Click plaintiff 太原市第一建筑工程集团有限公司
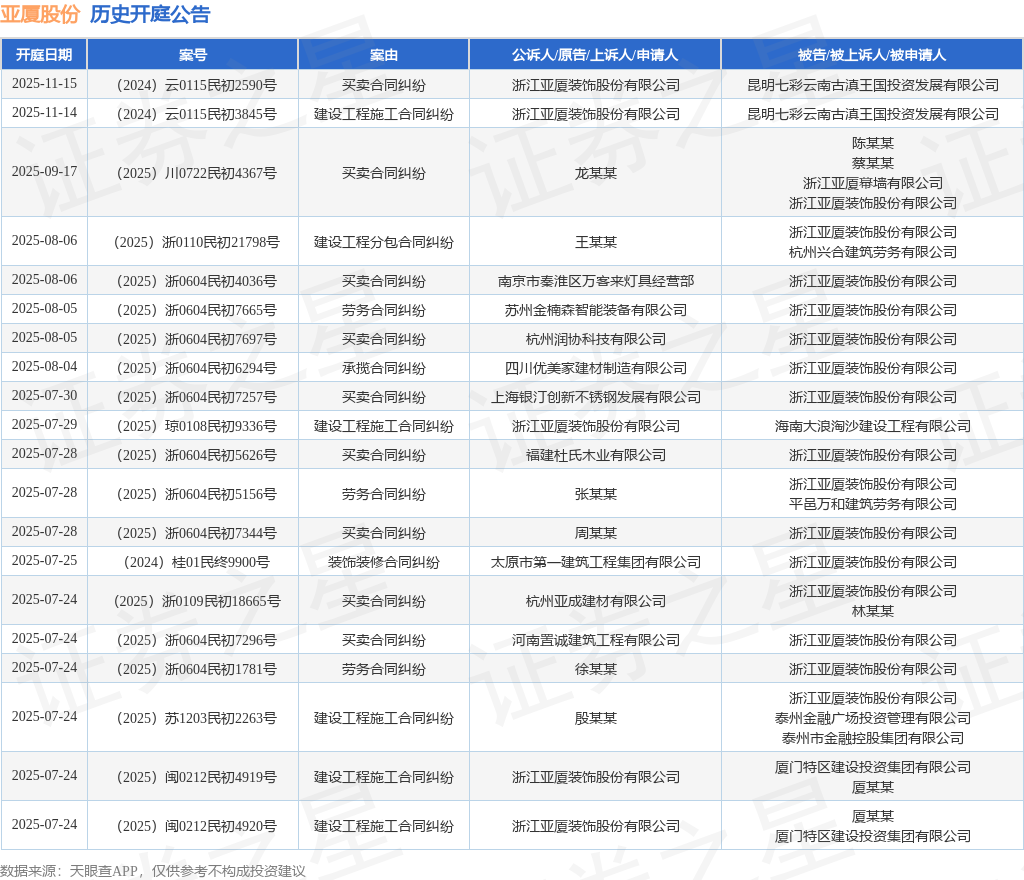1024x880 pixels. (595, 562)
